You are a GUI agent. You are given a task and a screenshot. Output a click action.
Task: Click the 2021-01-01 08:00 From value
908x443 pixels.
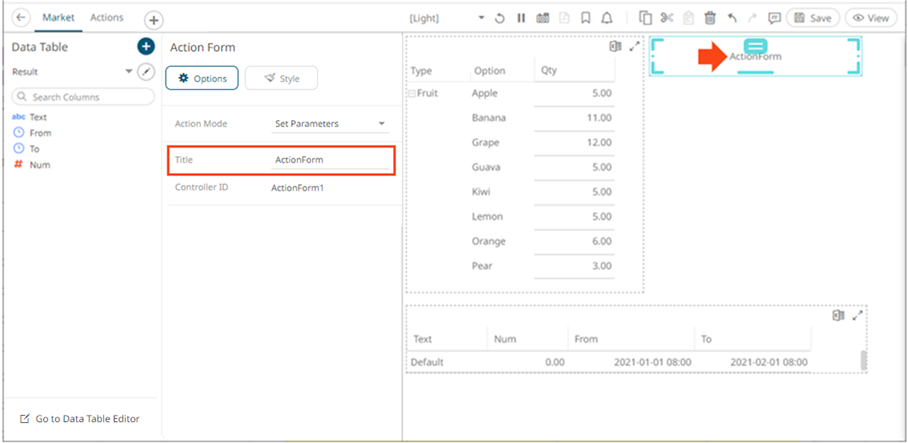[x=653, y=363]
